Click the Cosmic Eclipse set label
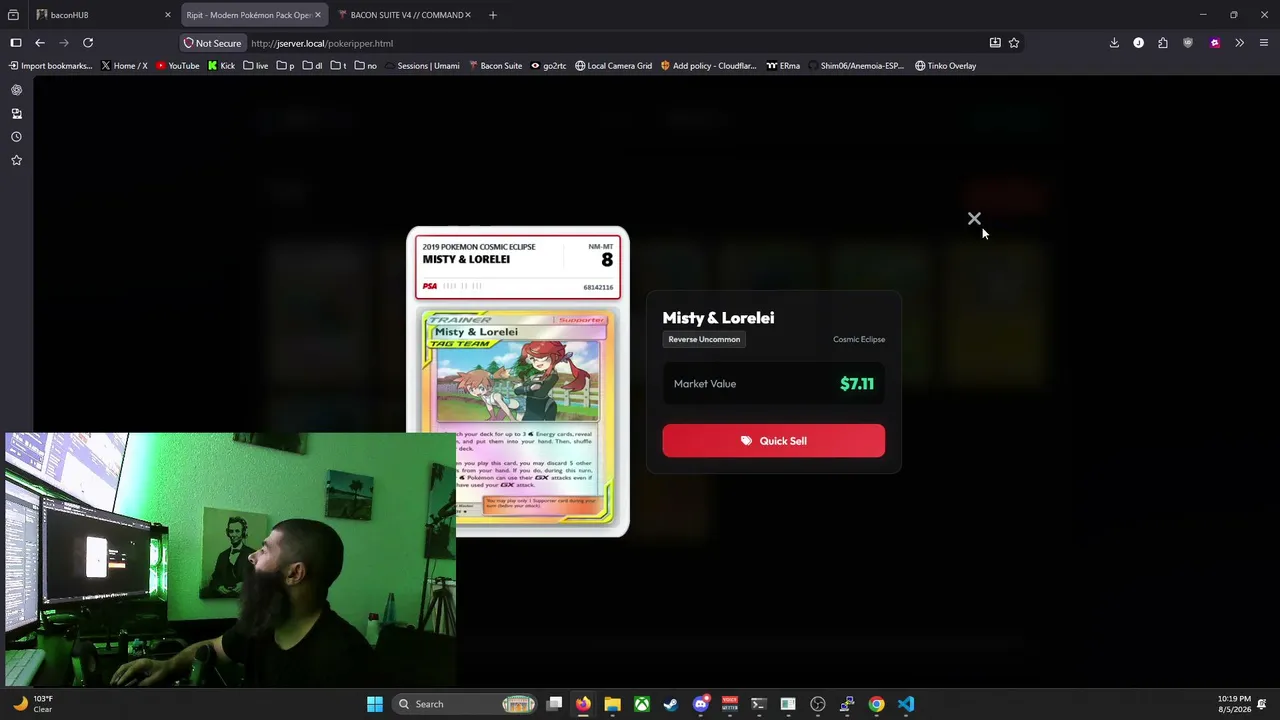Screen dimensions: 1280x720 point(859,339)
